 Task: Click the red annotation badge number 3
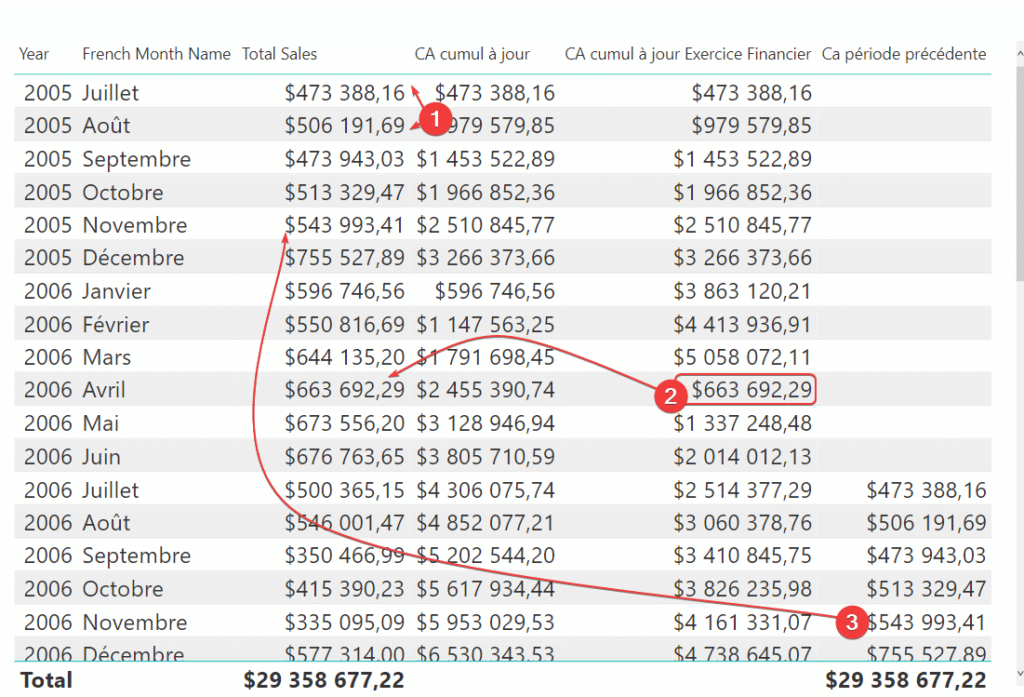[x=852, y=623]
